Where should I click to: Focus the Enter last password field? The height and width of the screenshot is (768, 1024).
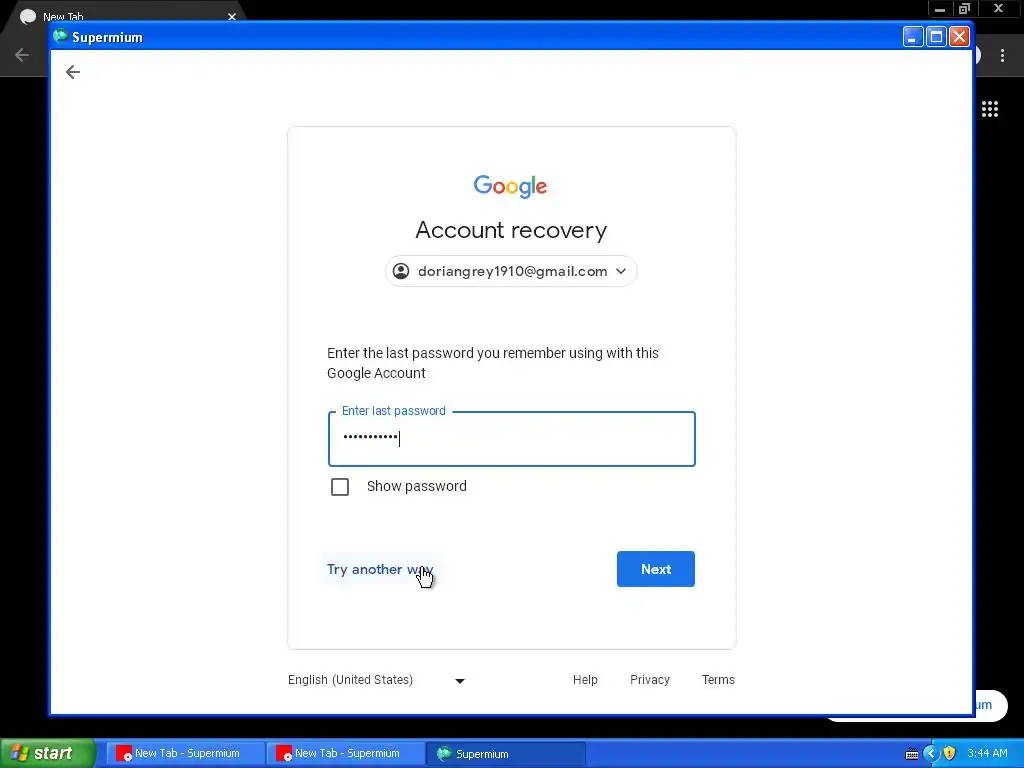pyautogui.click(x=511, y=438)
